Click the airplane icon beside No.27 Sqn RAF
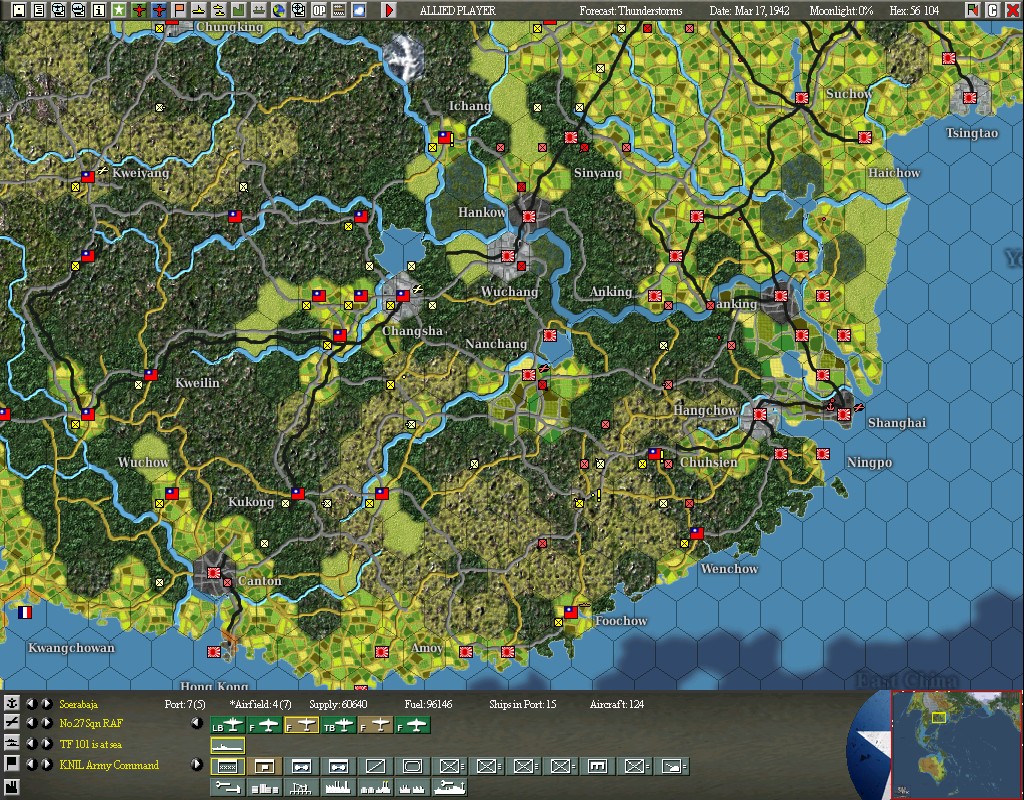Viewport: 1024px width, 800px height. [x=12, y=722]
